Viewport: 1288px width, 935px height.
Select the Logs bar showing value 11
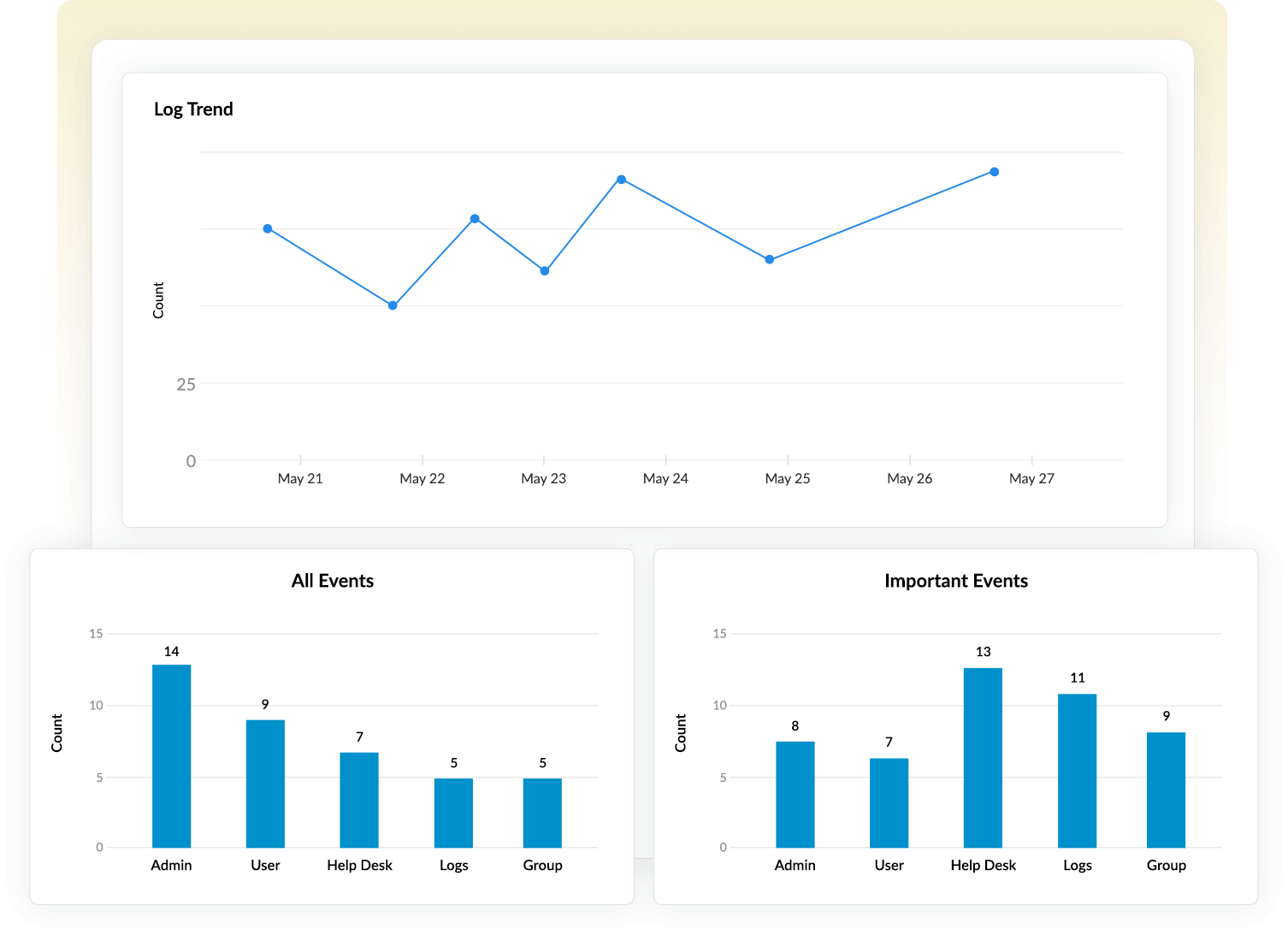pyautogui.click(x=1077, y=770)
